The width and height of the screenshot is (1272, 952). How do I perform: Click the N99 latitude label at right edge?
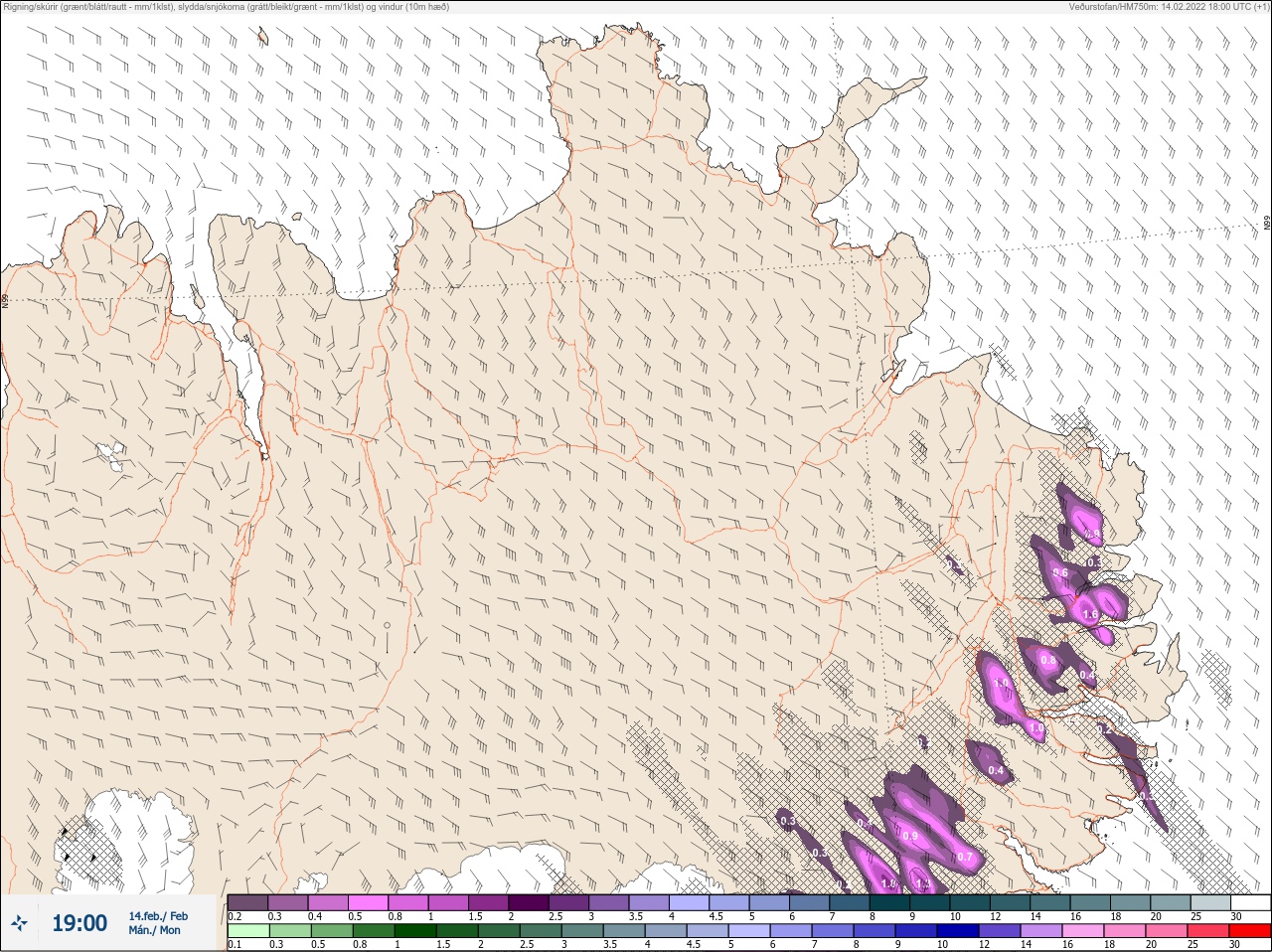[1267, 225]
